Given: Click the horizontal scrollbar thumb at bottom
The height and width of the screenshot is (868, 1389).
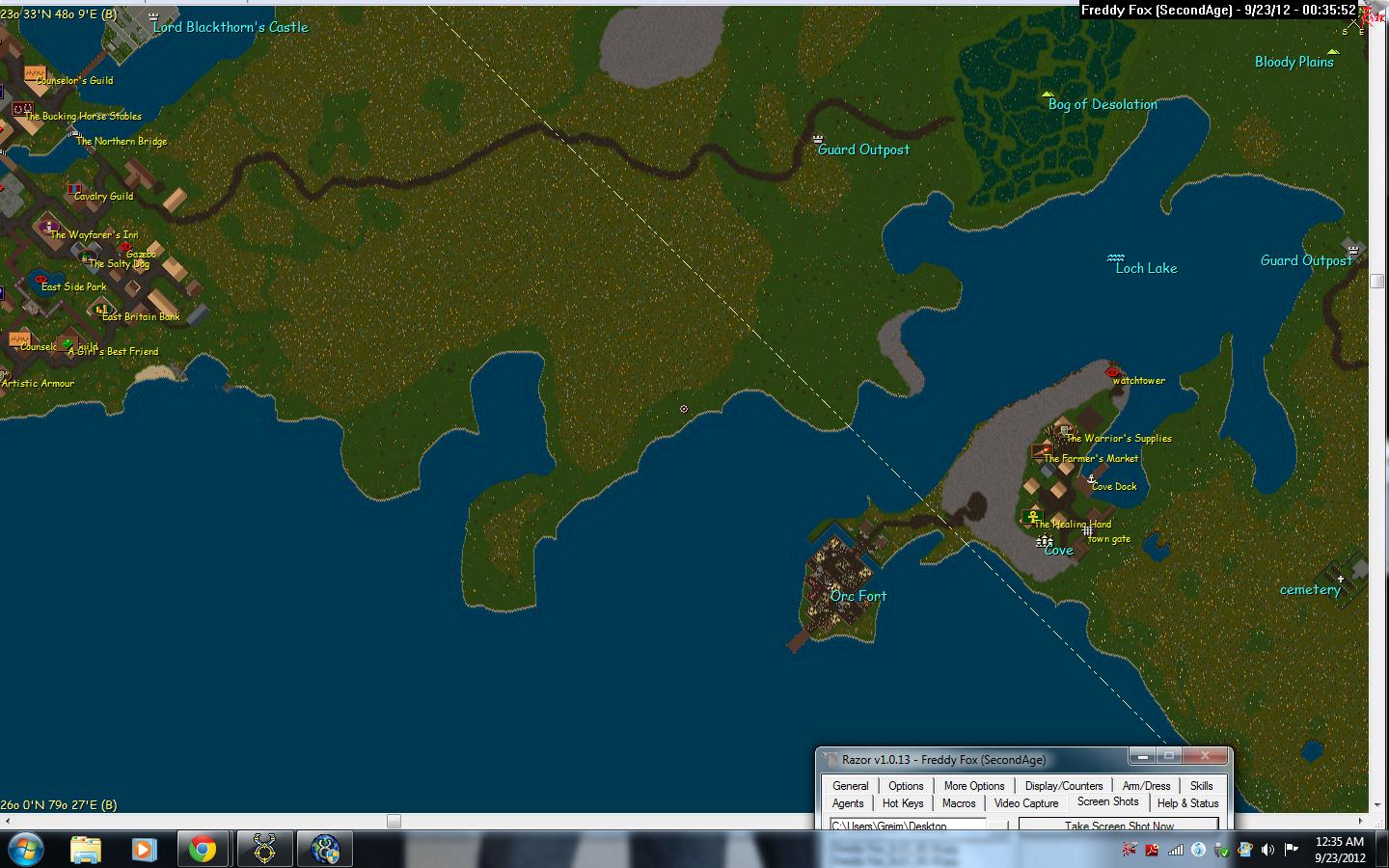Looking at the screenshot, I should click(394, 821).
